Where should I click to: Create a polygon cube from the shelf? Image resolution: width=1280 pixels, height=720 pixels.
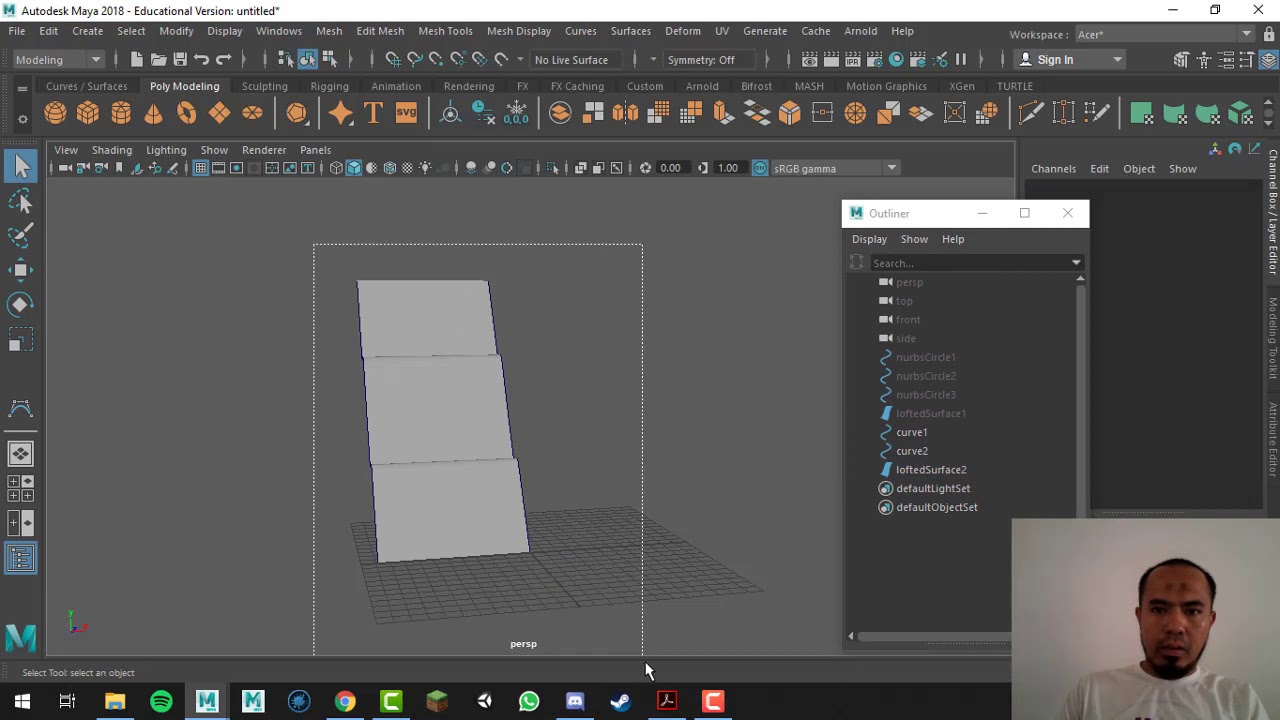[88, 113]
